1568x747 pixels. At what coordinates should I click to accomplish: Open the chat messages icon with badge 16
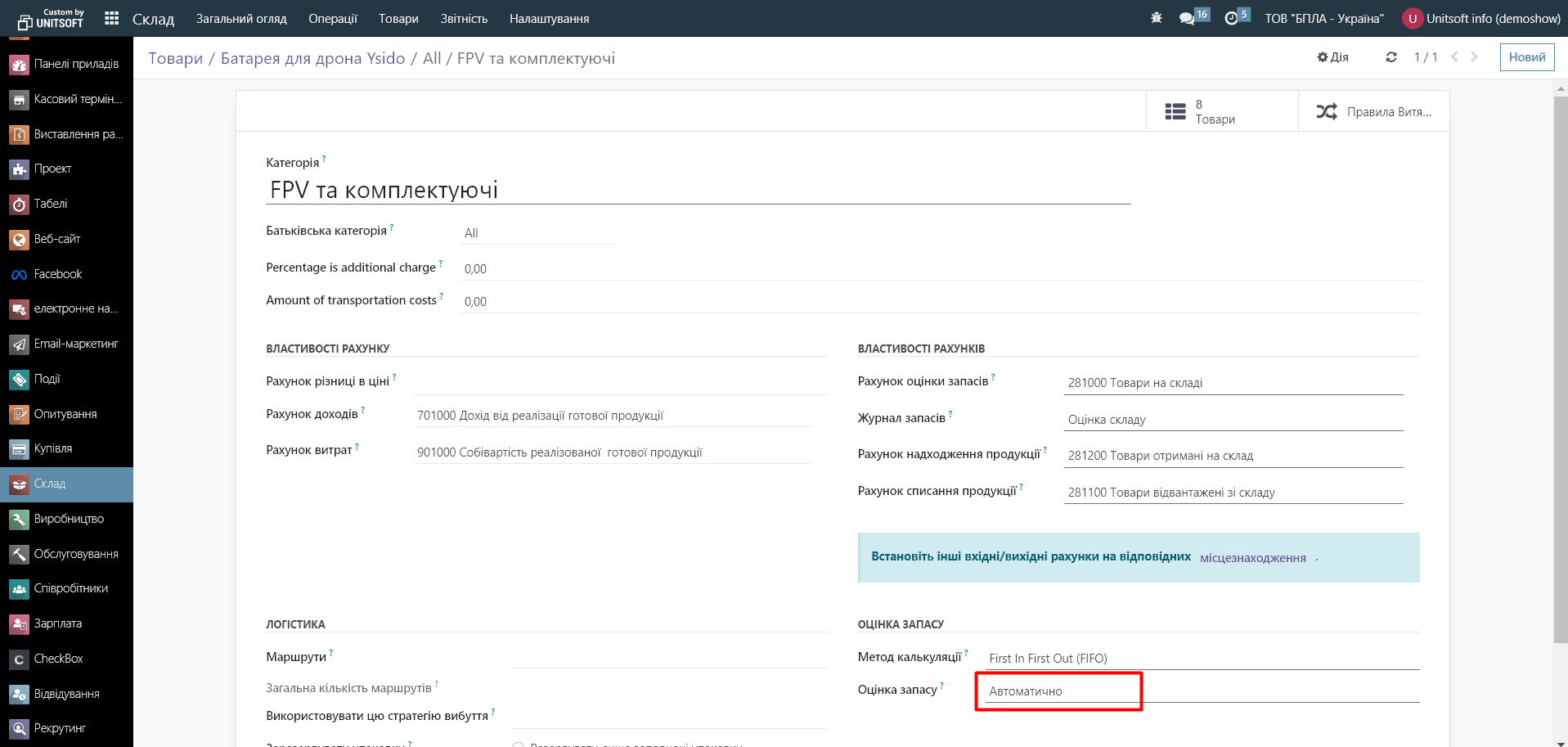pos(1187,18)
